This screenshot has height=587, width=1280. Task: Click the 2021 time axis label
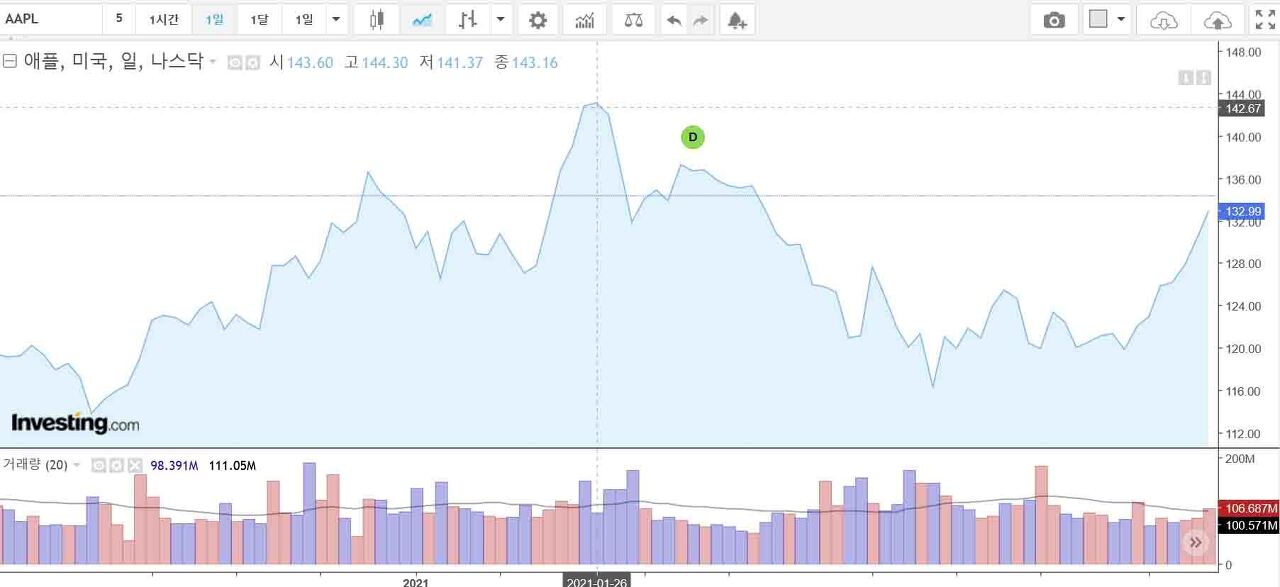[416, 581]
